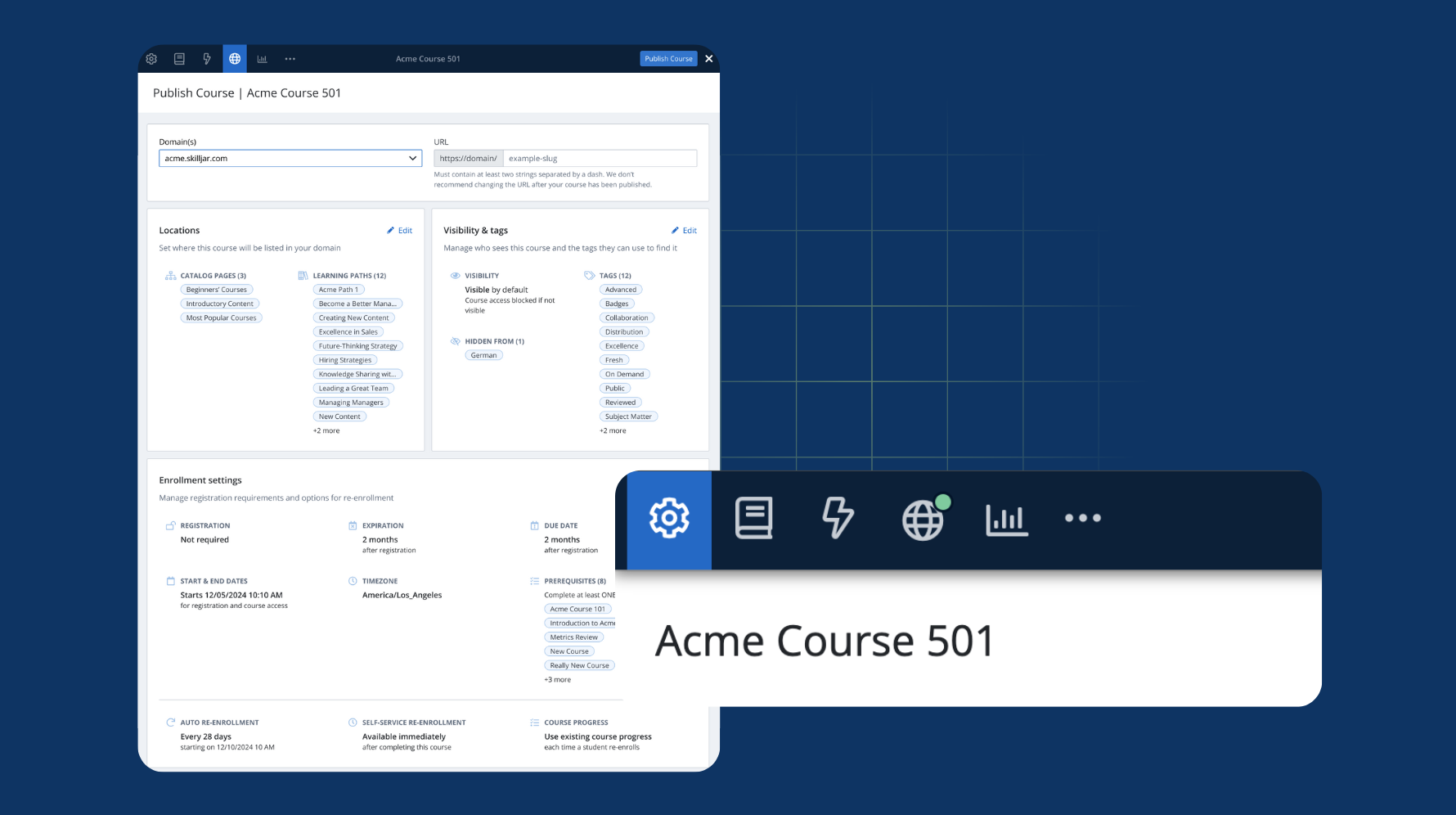Open the settings gear icon in the top toolbar
Screen dimensions: 1456x815
[x=151, y=58]
